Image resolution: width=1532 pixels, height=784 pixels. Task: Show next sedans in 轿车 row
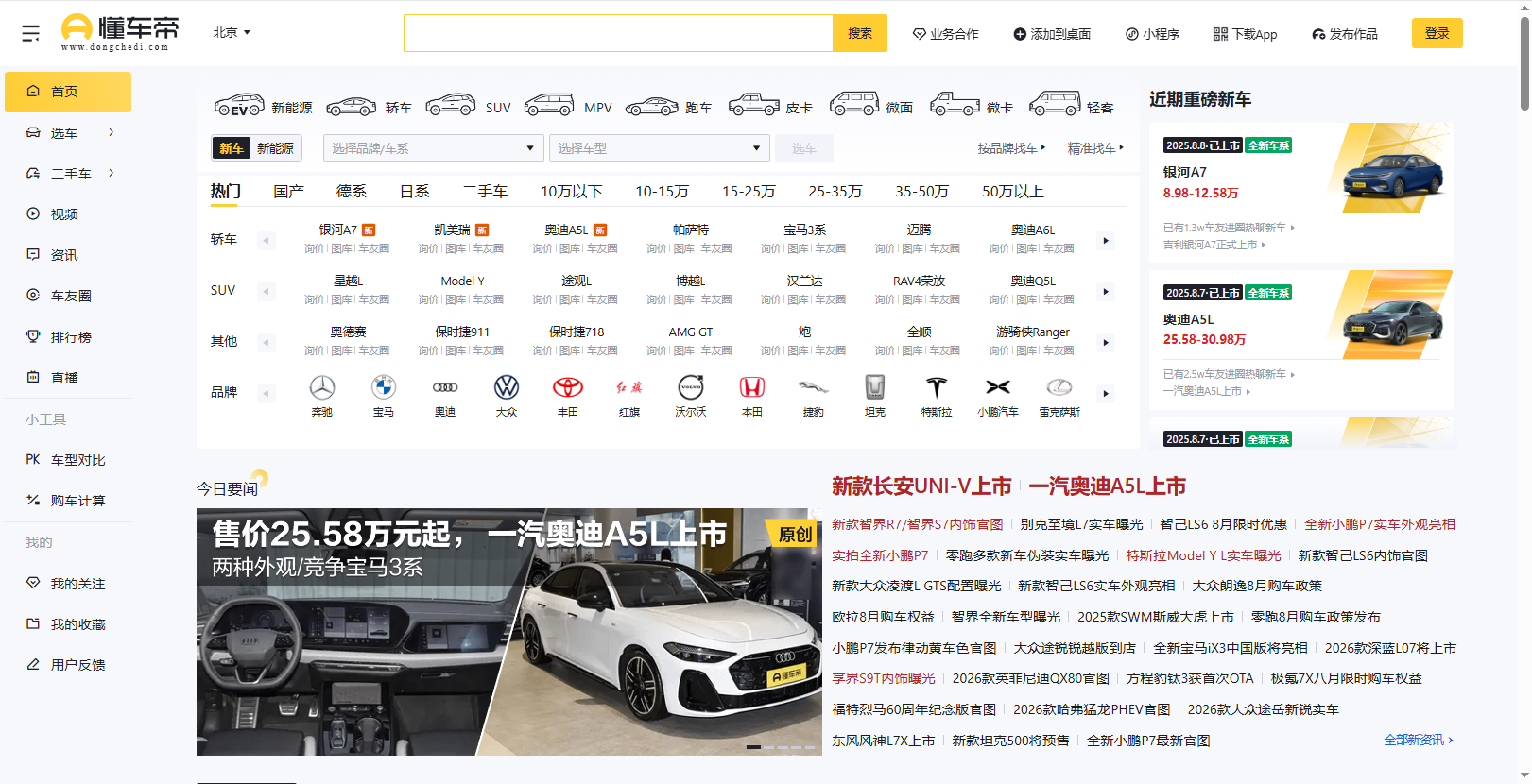point(1106,241)
